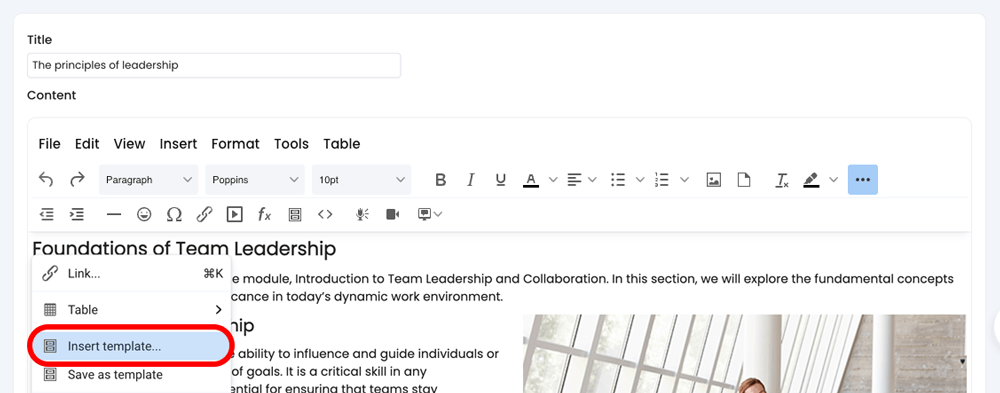Expand Table submenu in Insert menu
The height and width of the screenshot is (393, 1000).
click(131, 310)
